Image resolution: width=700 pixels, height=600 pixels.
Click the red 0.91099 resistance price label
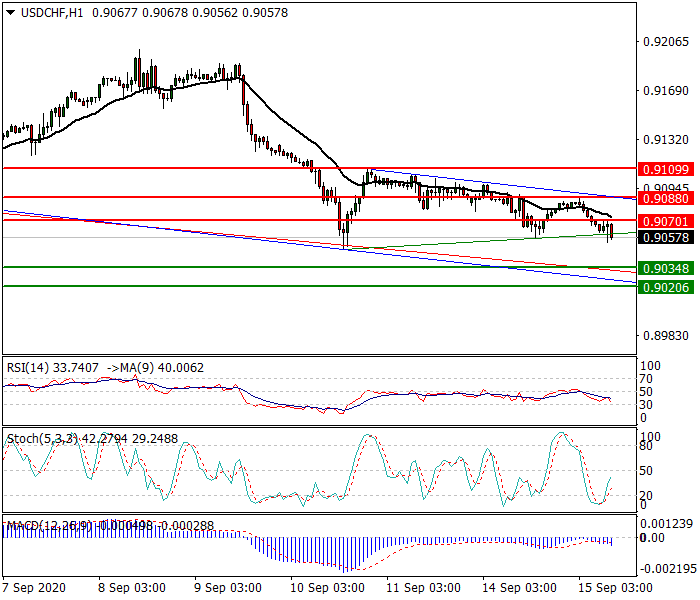click(666, 169)
